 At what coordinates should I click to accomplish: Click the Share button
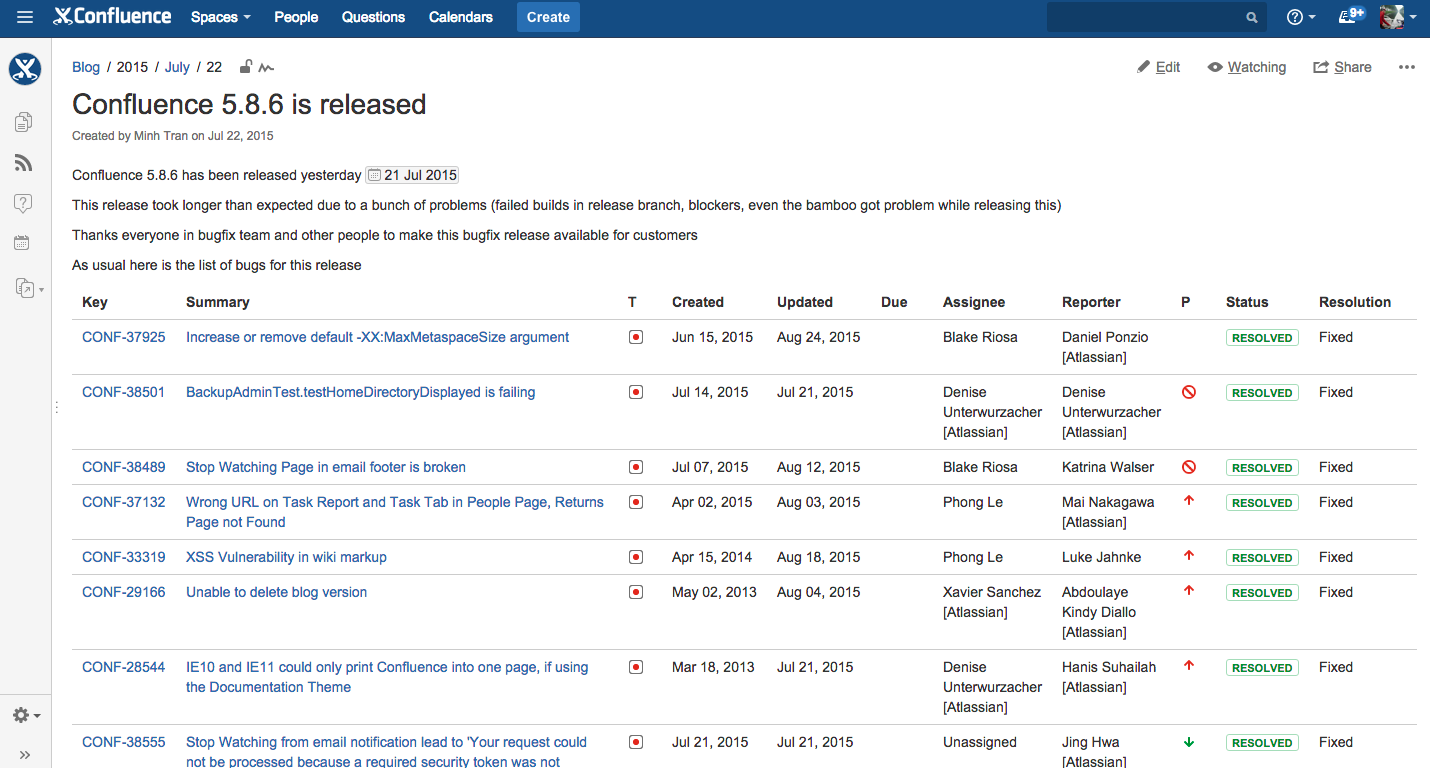point(1342,67)
